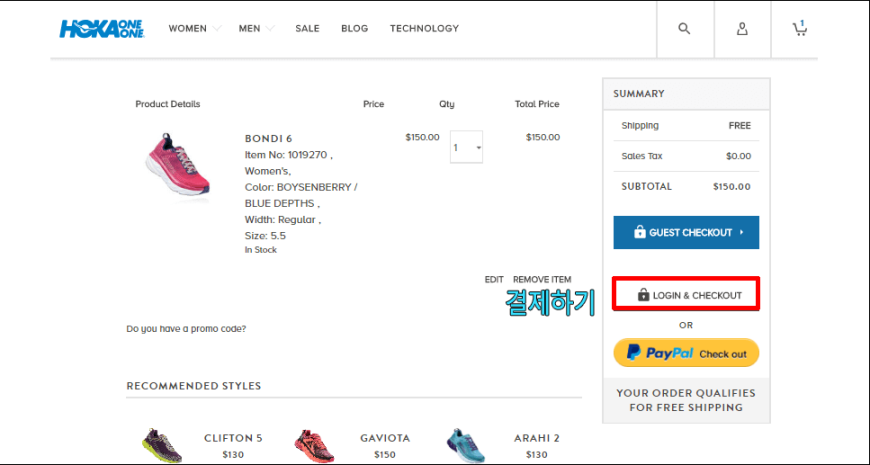This screenshot has height=465, width=870.
Task: Click the 'In Stock' status text
Action: click(261, 250)
